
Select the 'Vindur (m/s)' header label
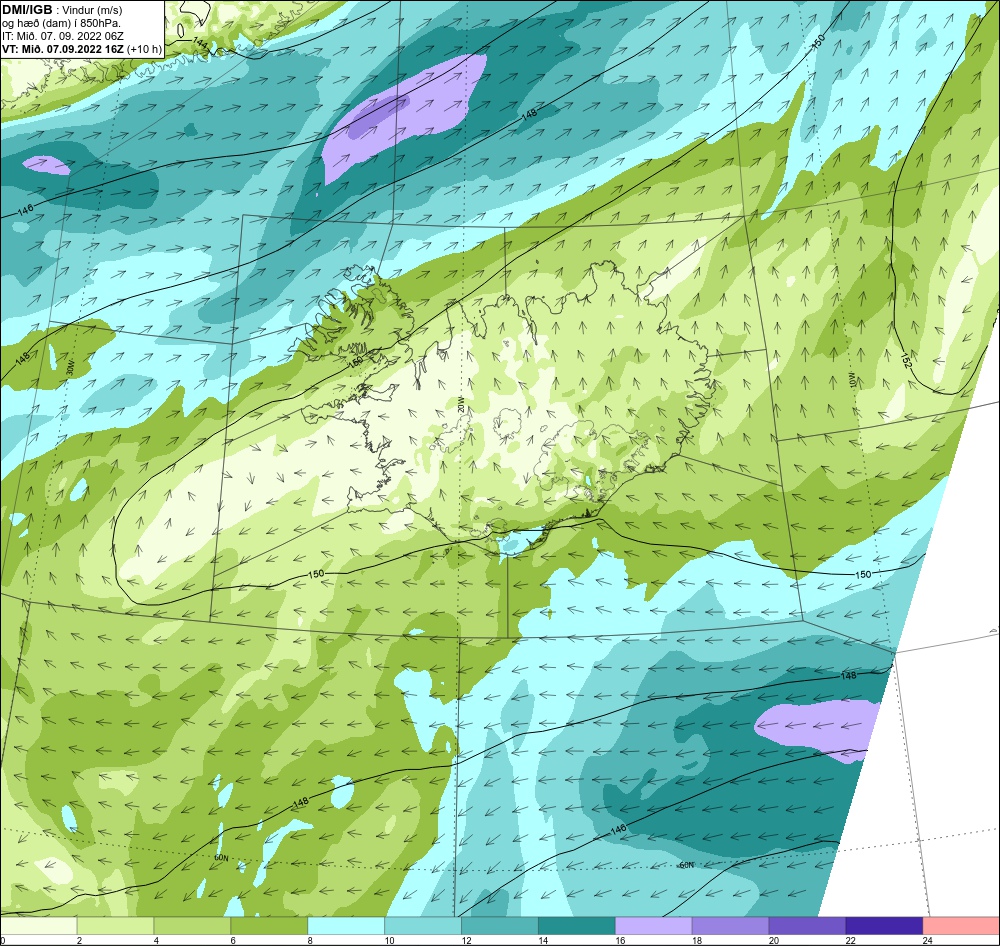coord(93,10)
